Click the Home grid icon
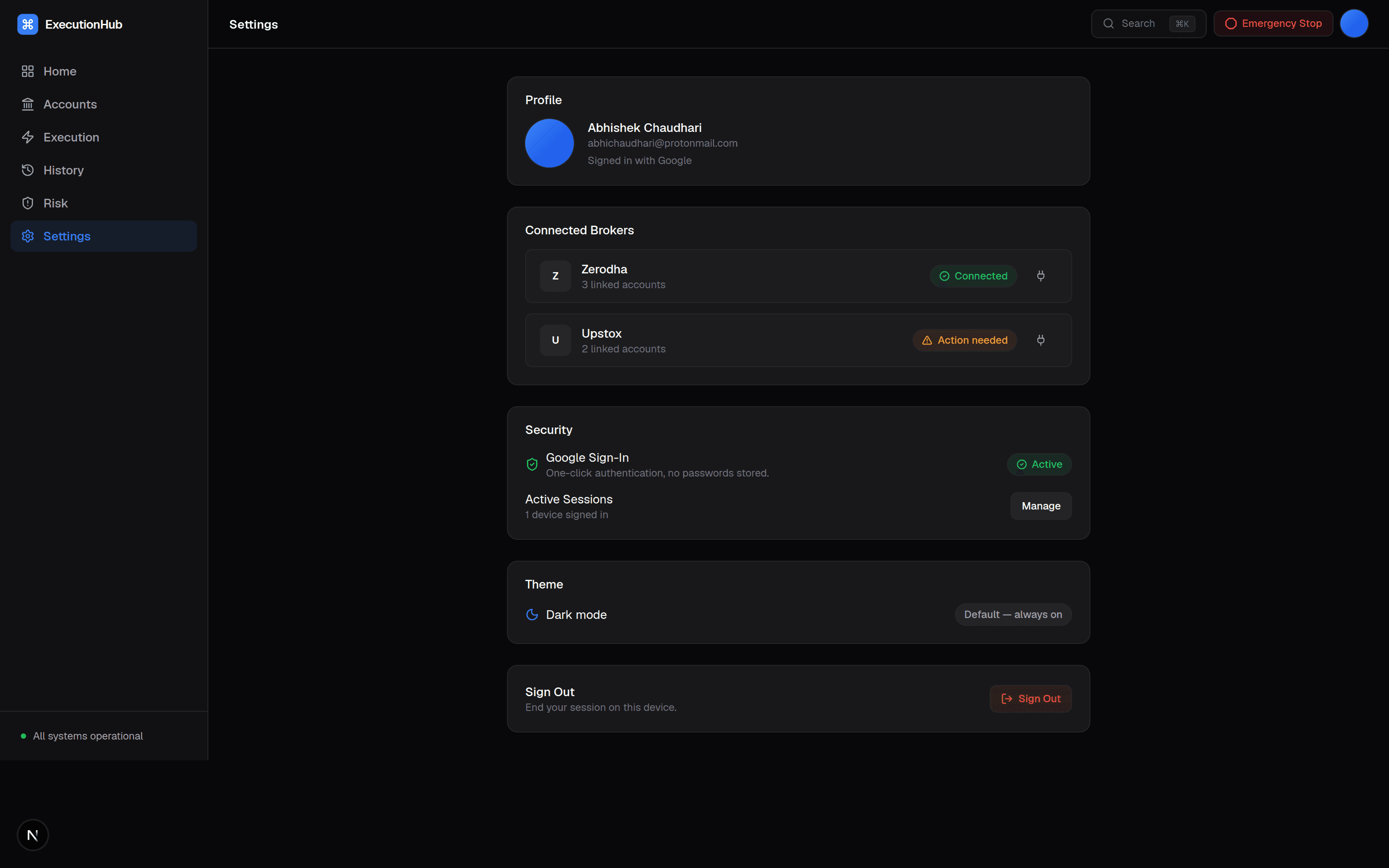The image size is (1389, 868). [27, 71]
